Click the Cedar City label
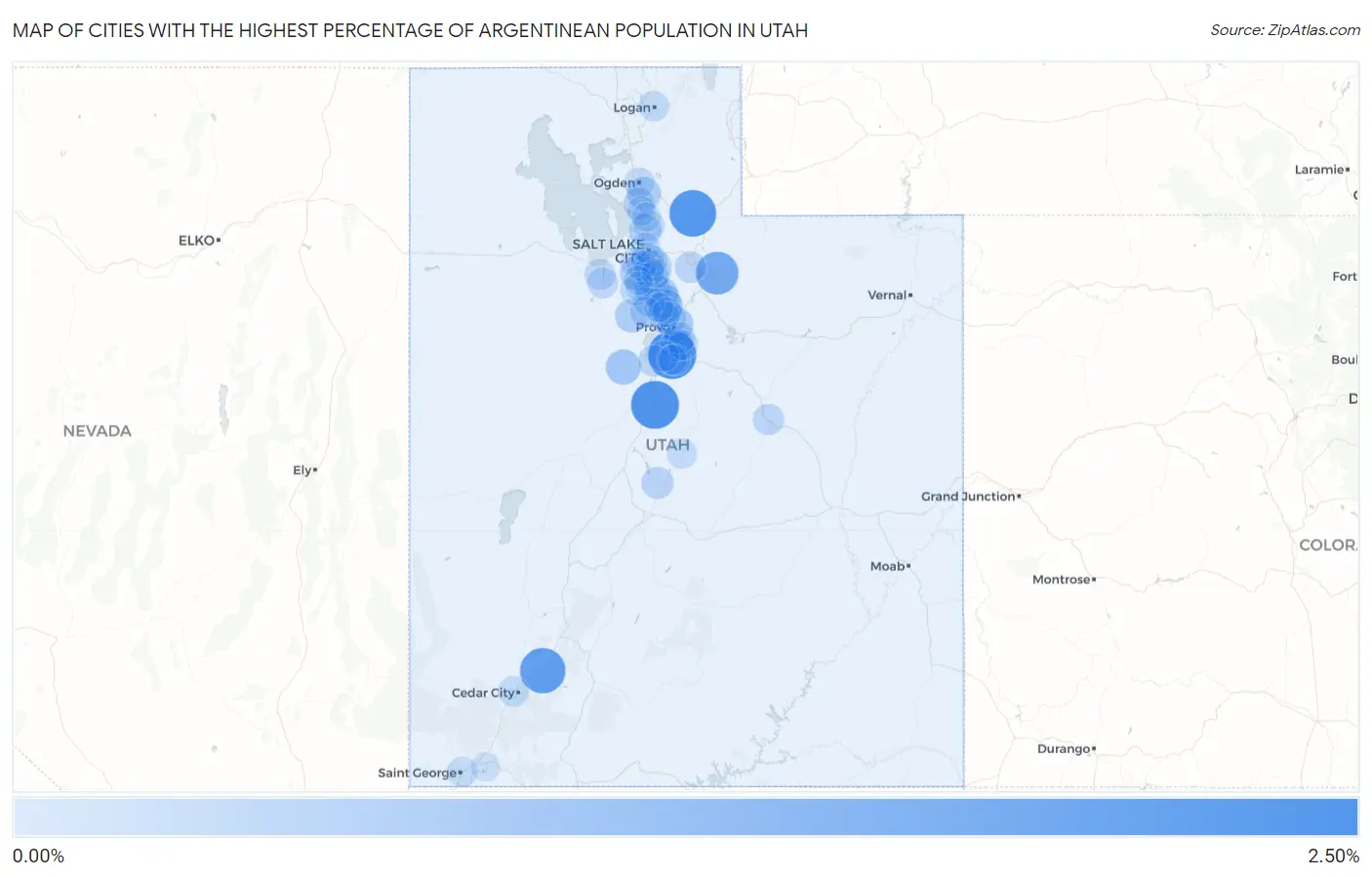Viewport: 1372px width, 877px height. 483,693
